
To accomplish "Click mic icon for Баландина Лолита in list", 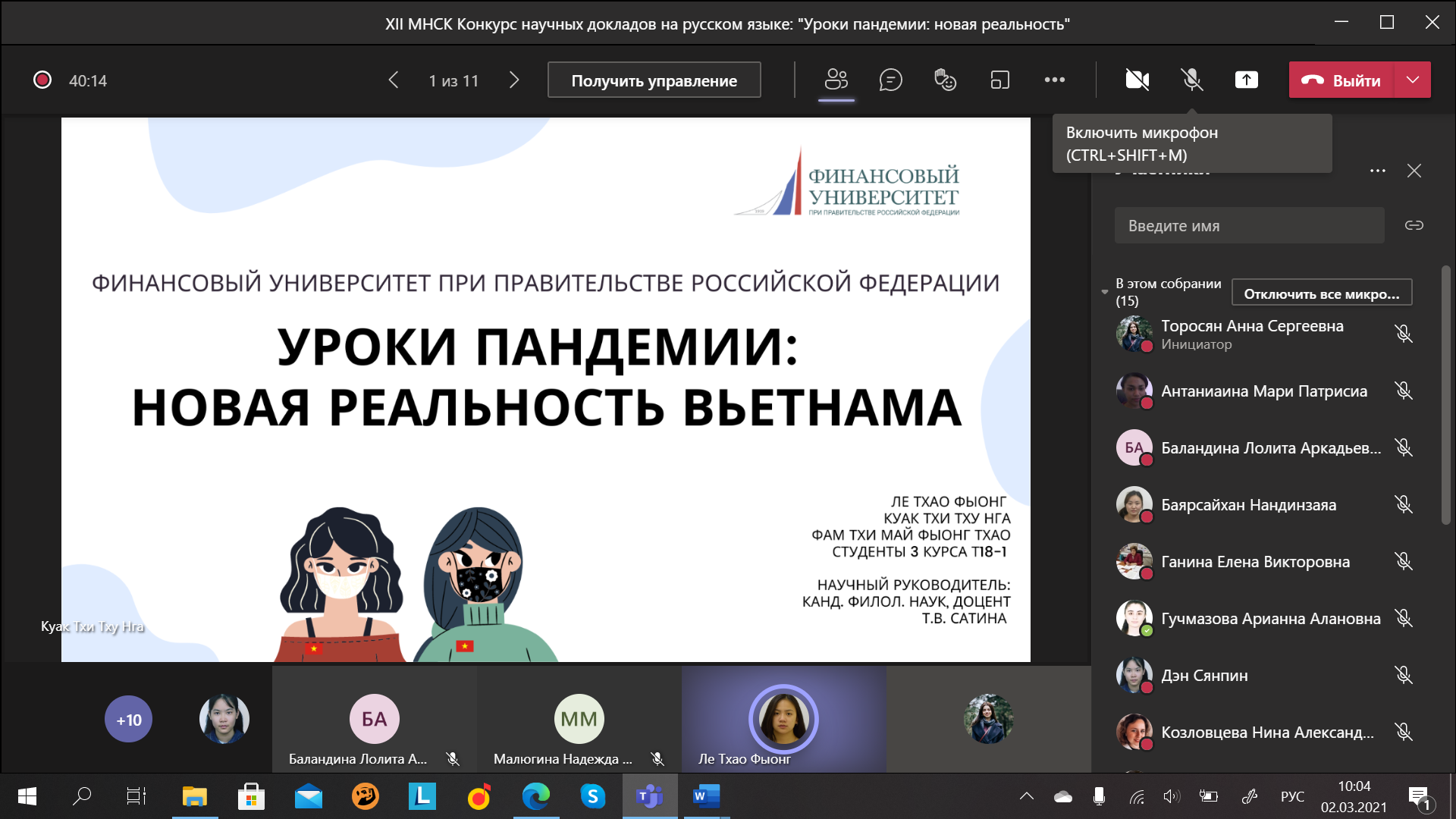I will coord(1404,447).
